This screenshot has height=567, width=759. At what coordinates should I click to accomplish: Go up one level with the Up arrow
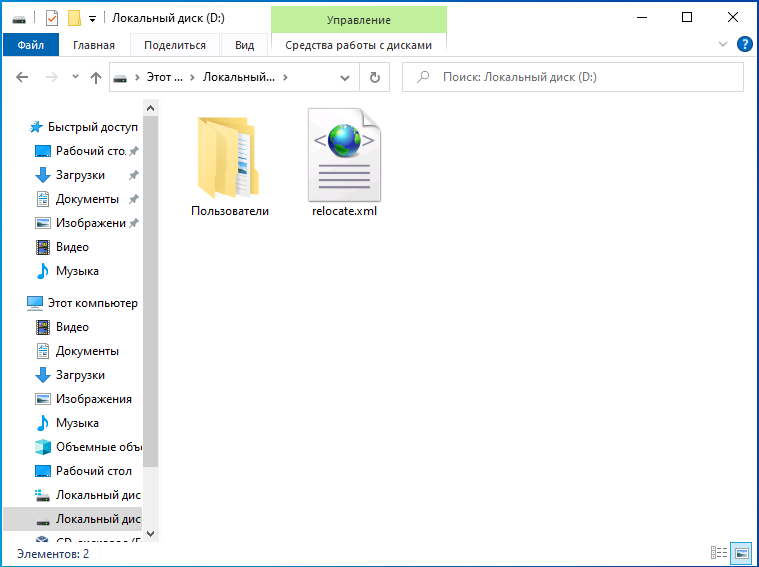96,77
